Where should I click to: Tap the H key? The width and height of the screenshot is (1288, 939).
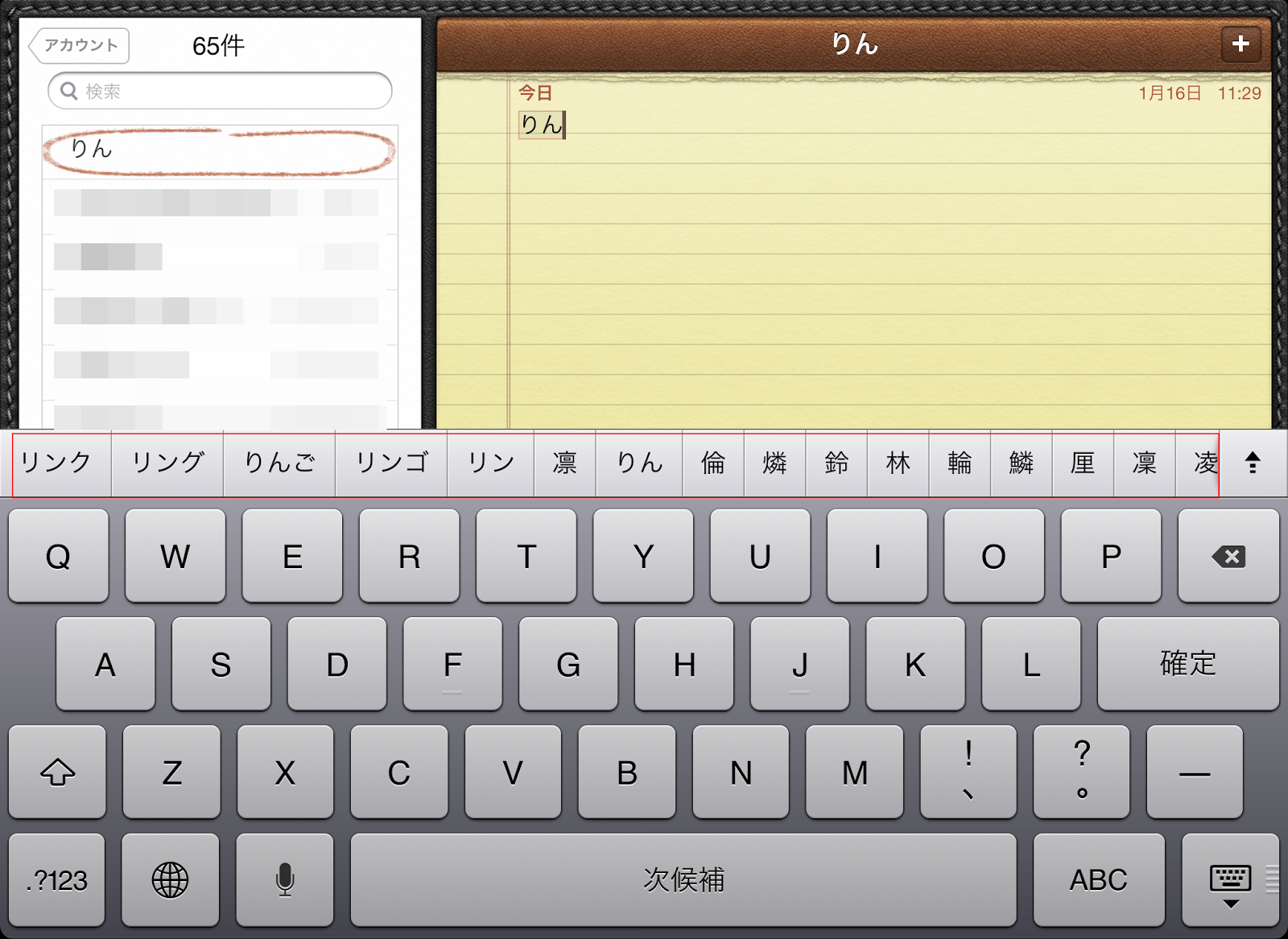[684, 664]
